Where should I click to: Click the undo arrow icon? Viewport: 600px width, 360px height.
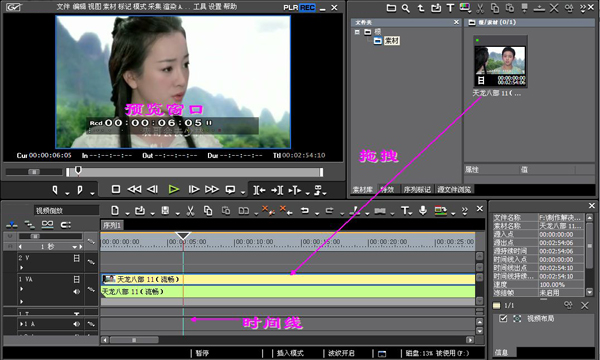point(305,210)
